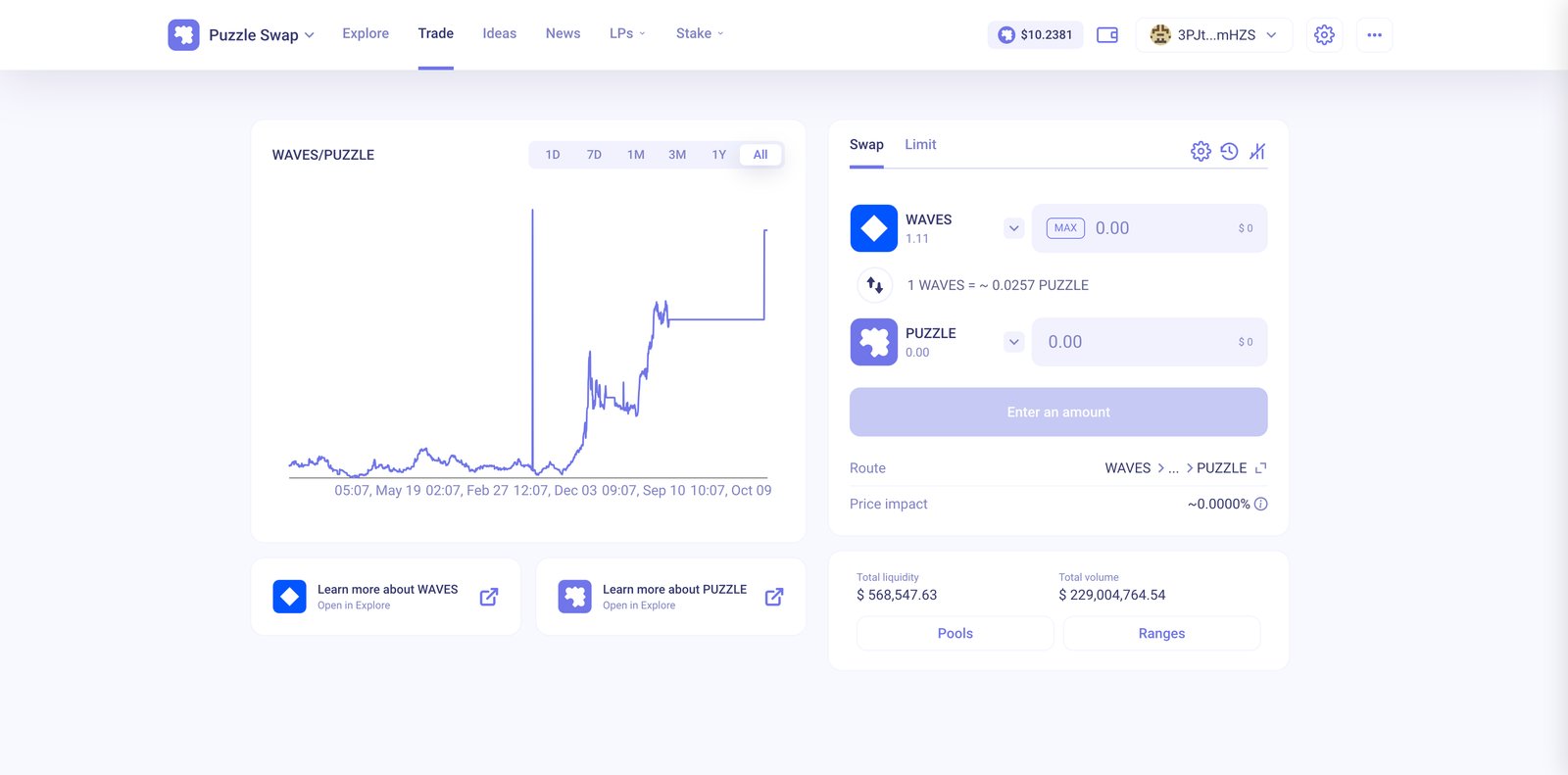Click the $10.2381 token price badge

(x=1035, y=35)
